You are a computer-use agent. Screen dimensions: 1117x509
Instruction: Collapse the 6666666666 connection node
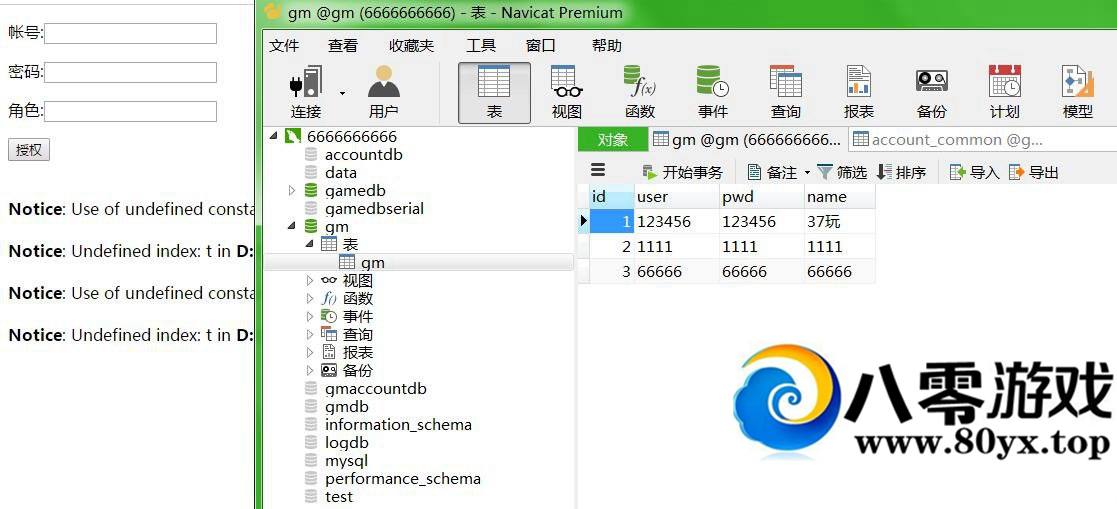tap(275, 137)
